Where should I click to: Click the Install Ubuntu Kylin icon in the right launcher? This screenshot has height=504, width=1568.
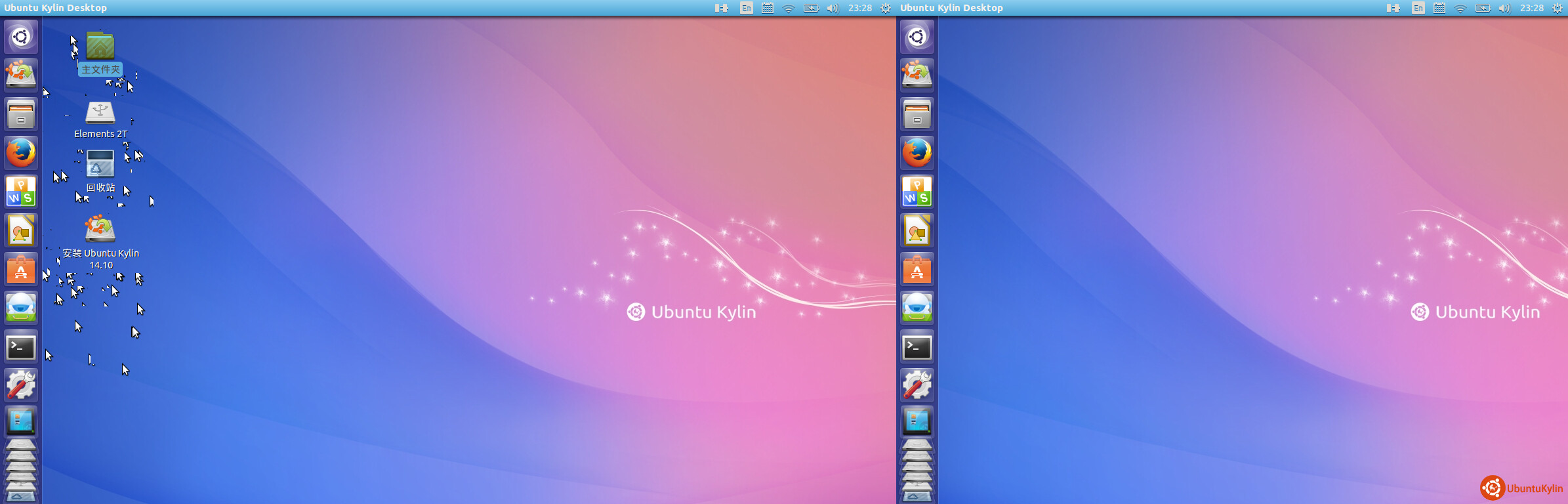(917, 75)
